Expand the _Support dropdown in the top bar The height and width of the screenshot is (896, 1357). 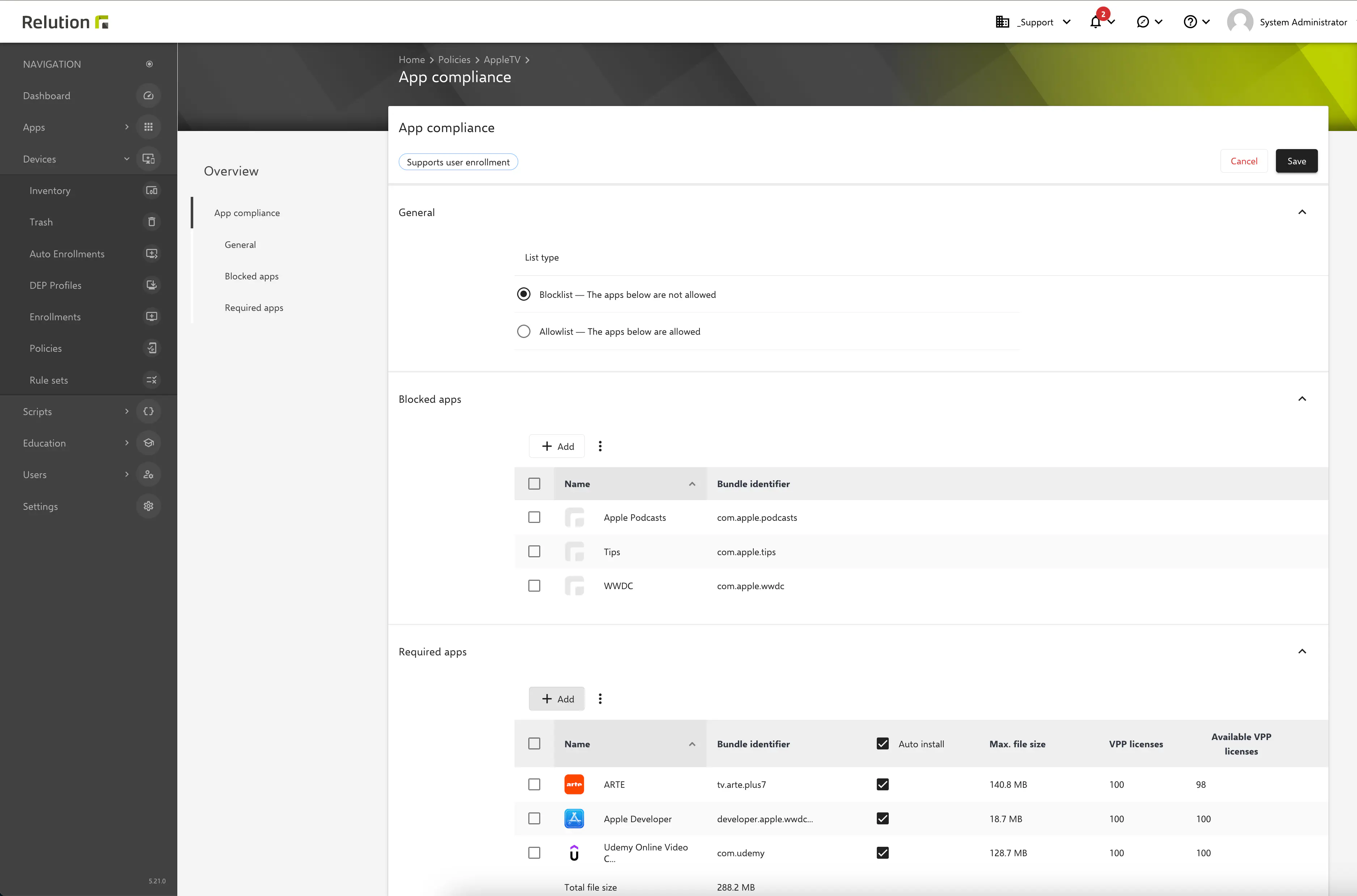pyautogui.click(x=1035, y=22)
